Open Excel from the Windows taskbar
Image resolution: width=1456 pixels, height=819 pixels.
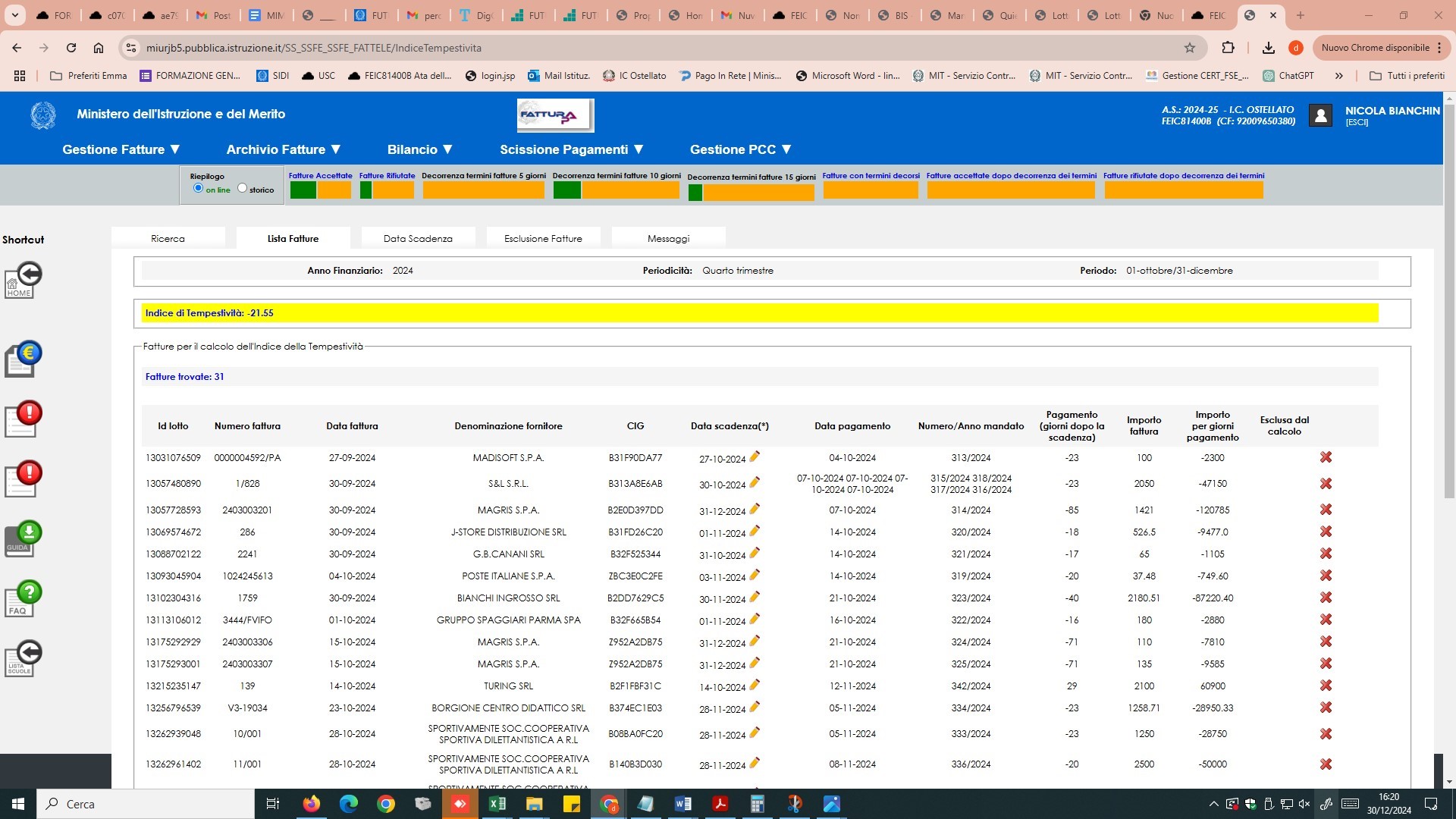click(497, 804)
